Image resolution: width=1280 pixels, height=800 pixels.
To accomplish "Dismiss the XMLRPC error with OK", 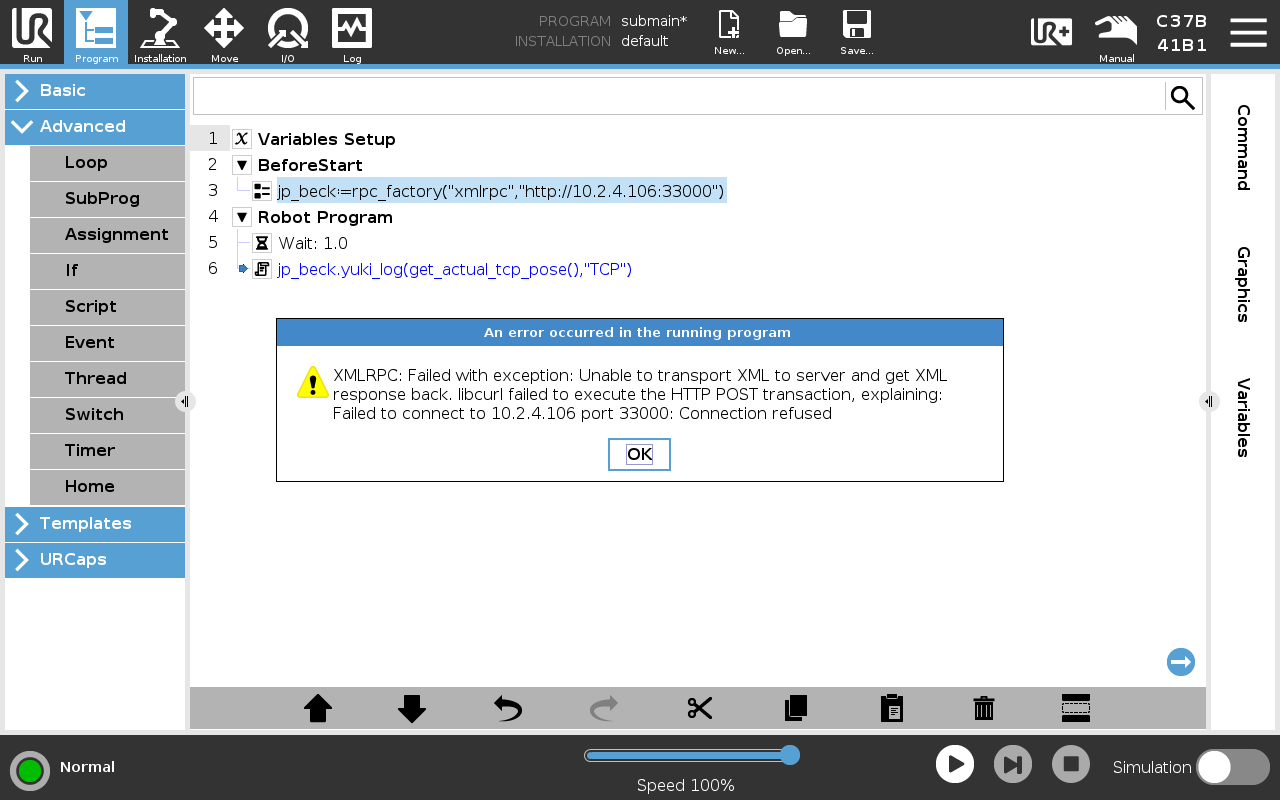I will pos(639,454).
